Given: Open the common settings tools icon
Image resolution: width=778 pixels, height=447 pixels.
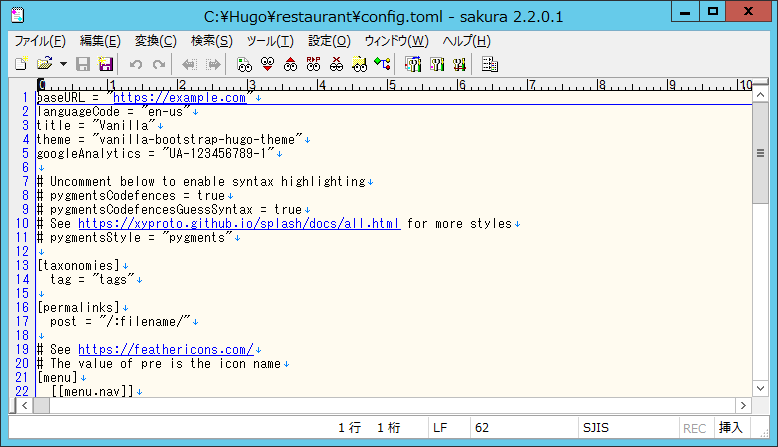Looking at the screenshot, I should [459, 64].
